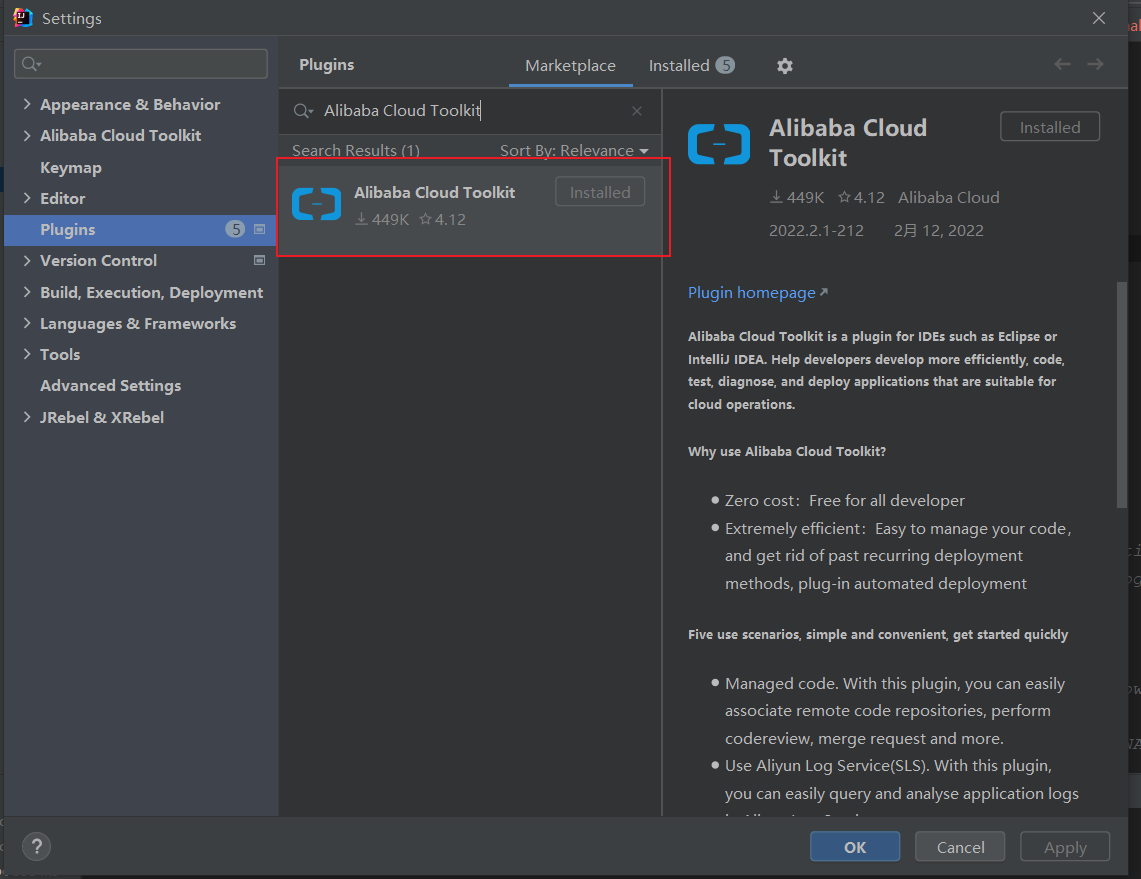Image resolution: width=1141 pixels, height=879 pixels.
Task: Expand the Editor settings node
Action: point(27,198)
